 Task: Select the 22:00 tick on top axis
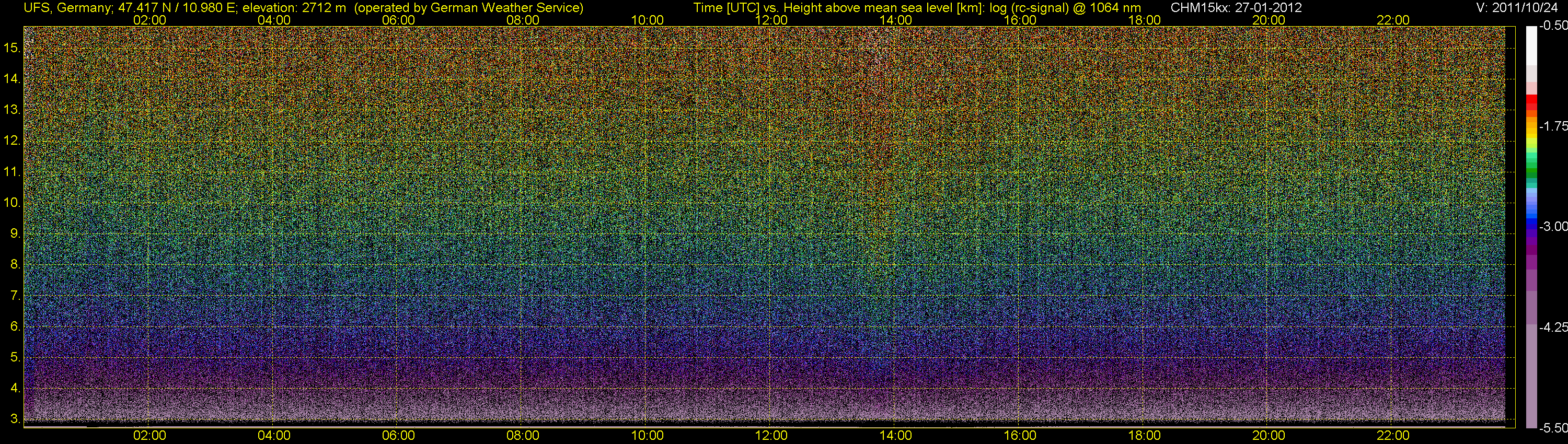click(1393, 20)
